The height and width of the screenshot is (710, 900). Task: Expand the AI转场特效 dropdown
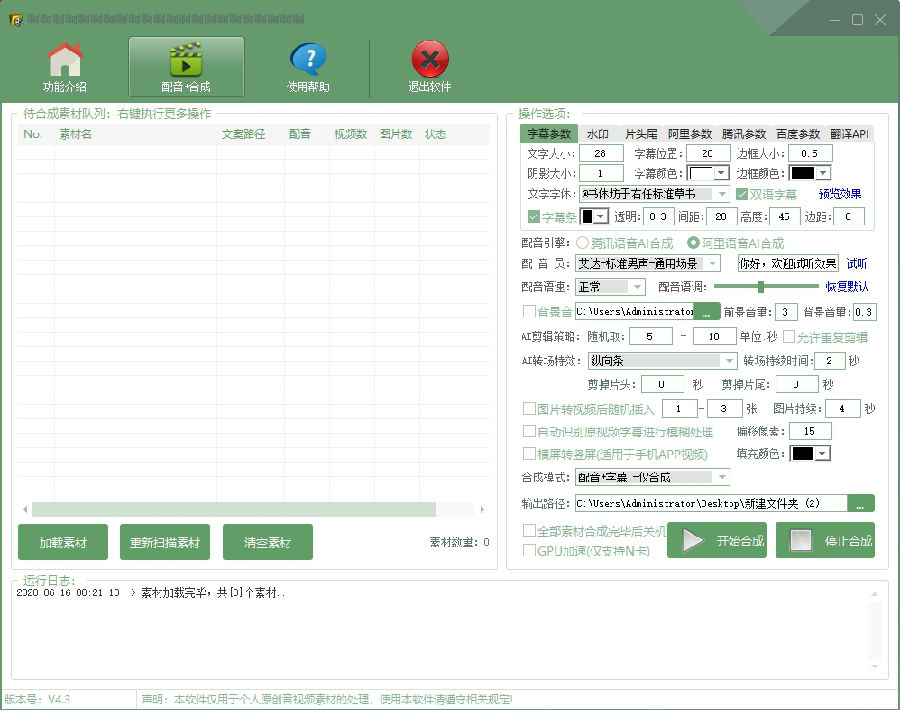click(729, 360)
